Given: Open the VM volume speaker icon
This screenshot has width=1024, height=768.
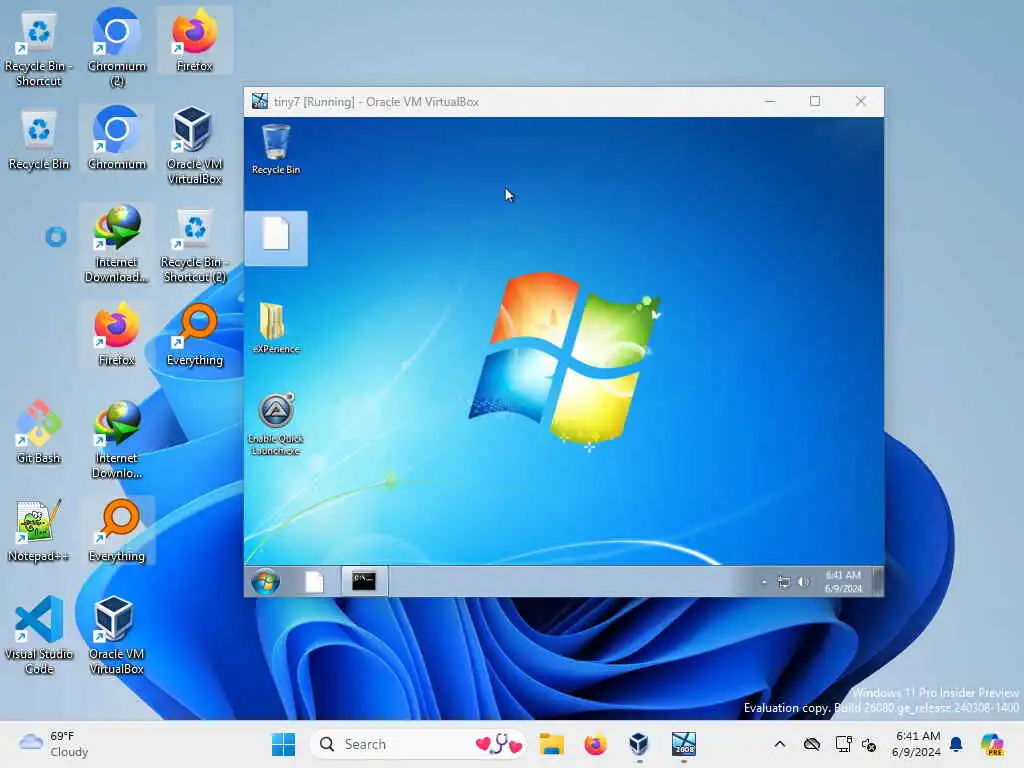Looking at the screenshot, I should coord(804,581).
